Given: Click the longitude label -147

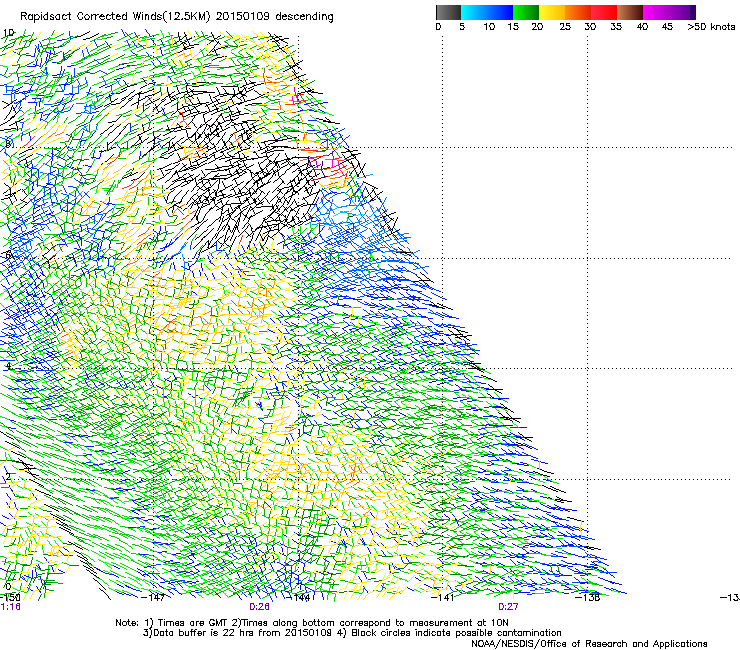Looking at the screenshot, I should (152, 597).
